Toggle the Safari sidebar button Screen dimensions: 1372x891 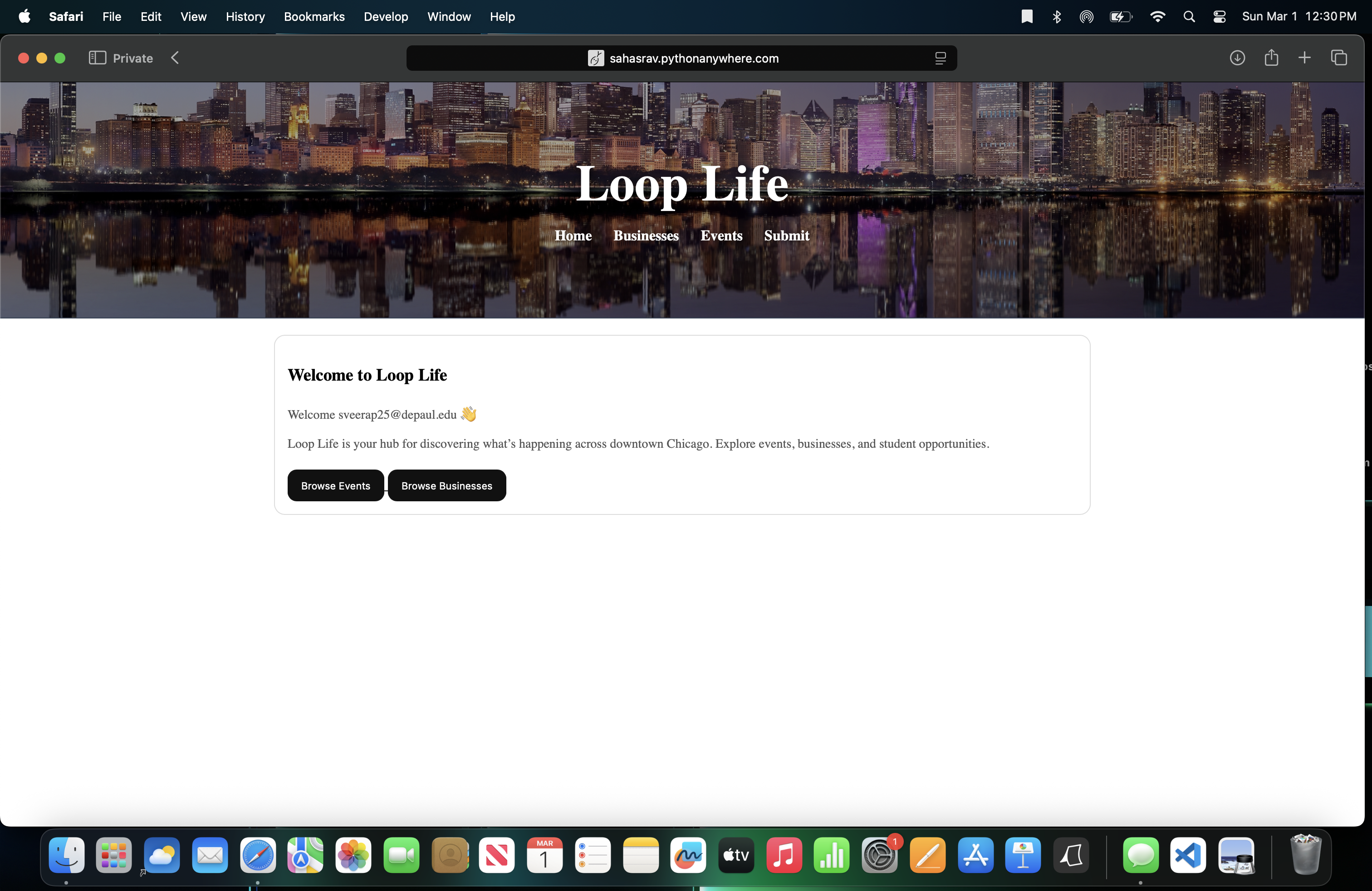97,58
